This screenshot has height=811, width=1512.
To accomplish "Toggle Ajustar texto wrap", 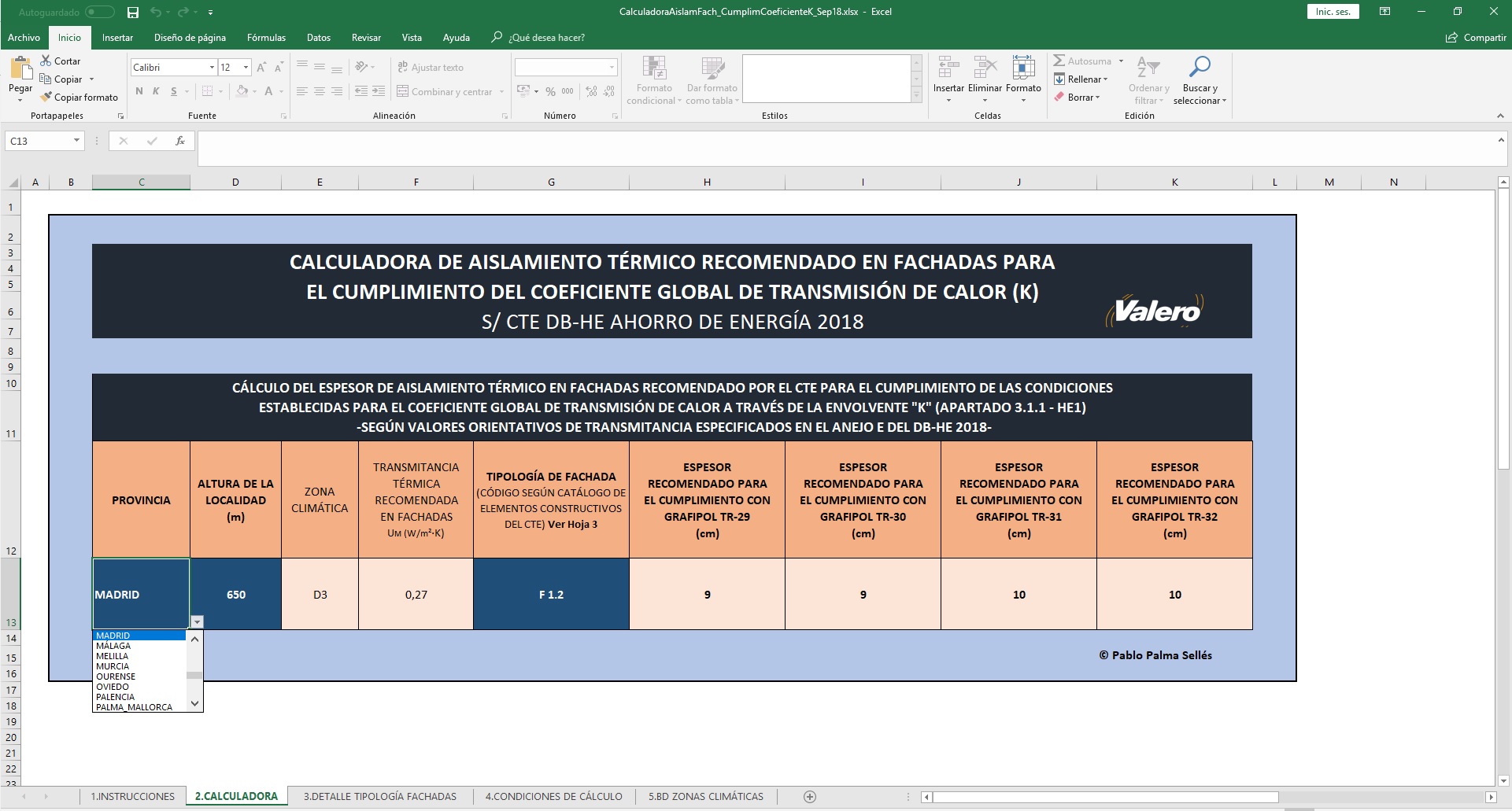I will [x=431, y=68].
